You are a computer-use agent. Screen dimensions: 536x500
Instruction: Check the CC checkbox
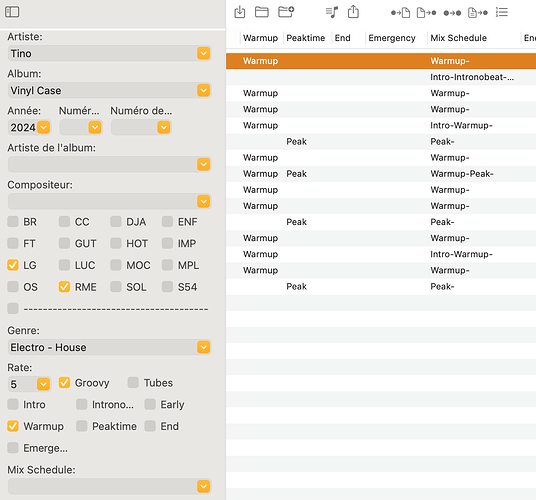point(64,221)
